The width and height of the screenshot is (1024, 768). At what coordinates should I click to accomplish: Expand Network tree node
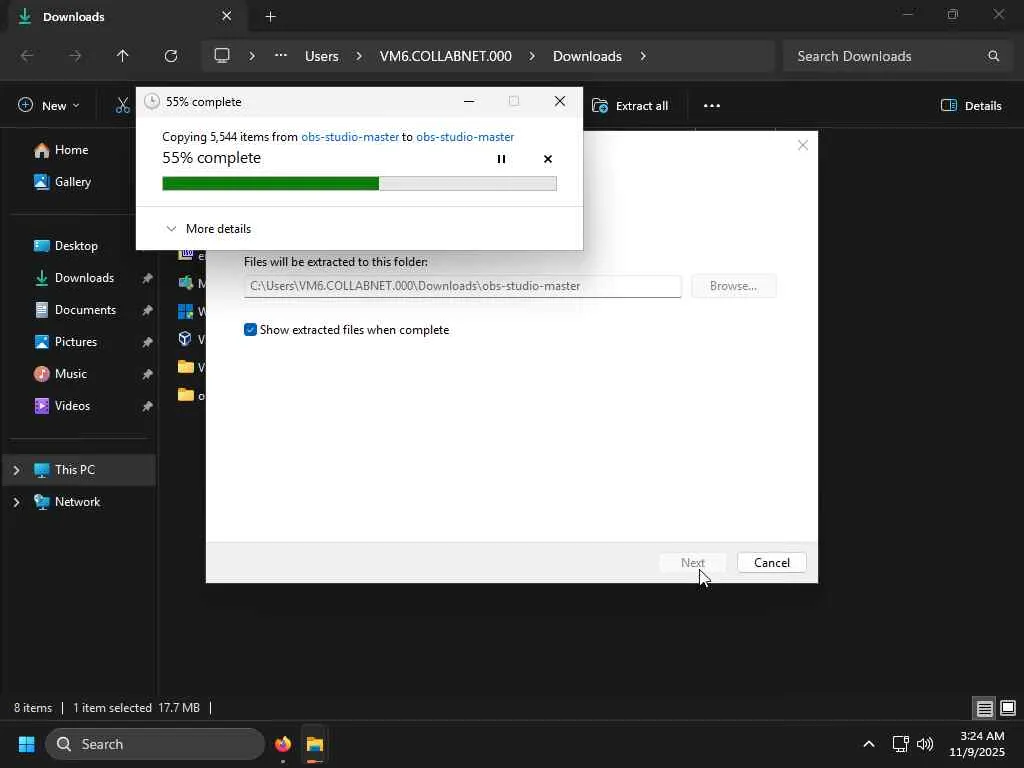point(17,502)
